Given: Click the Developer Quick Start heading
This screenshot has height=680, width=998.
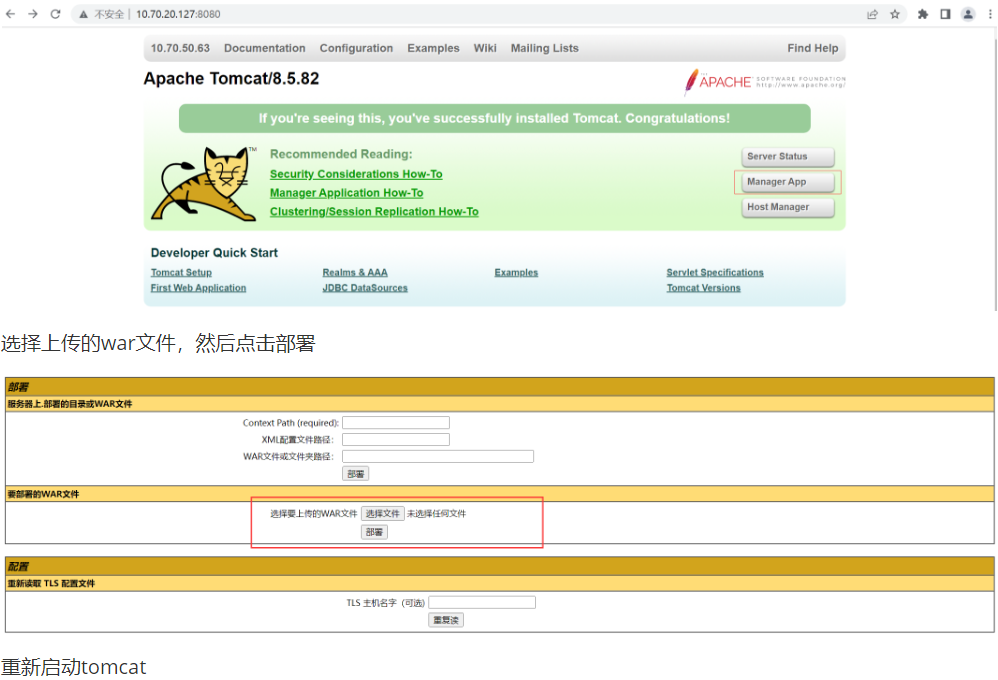Looking at the screenshot, I should [x=214, y=253].
